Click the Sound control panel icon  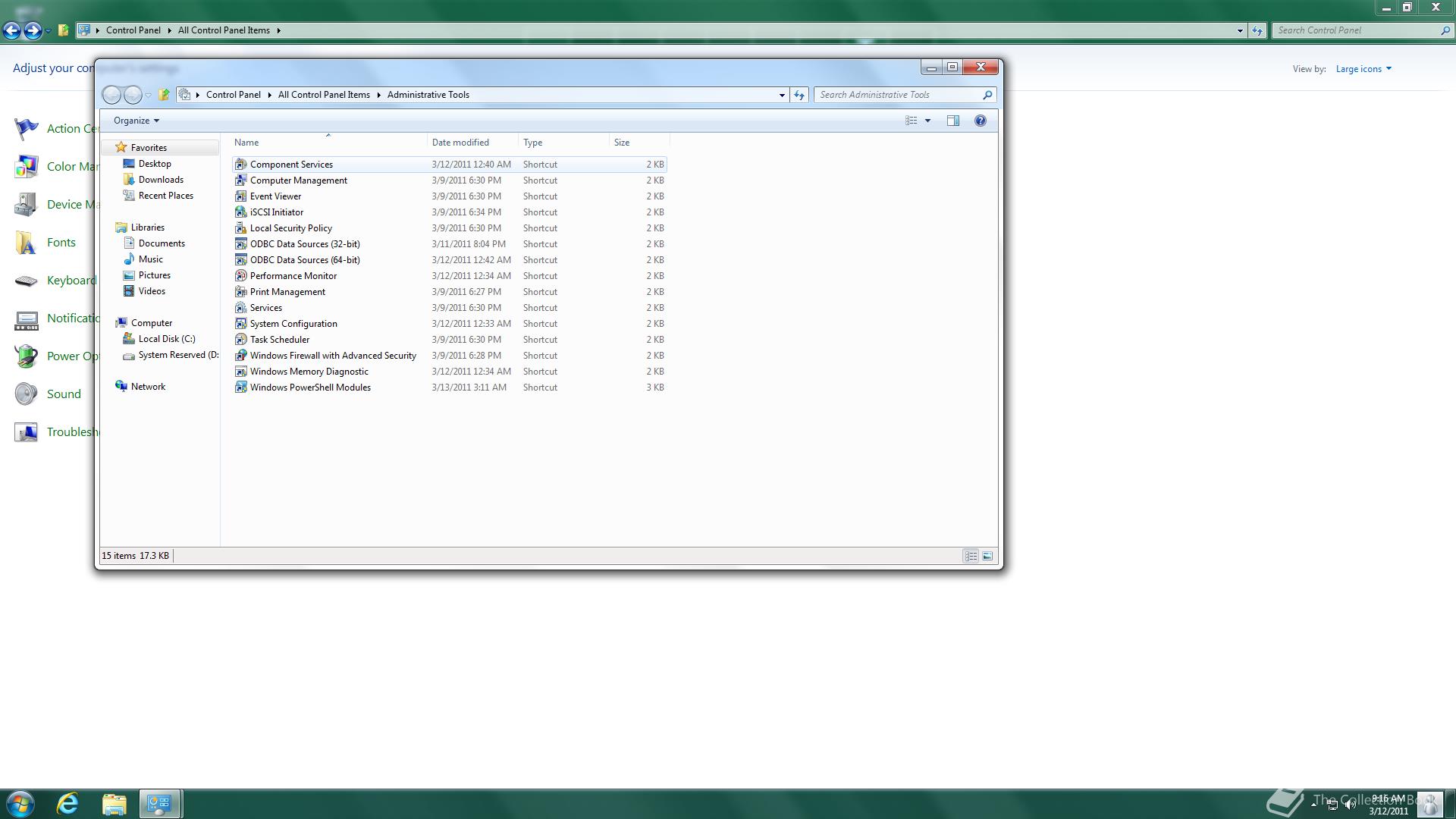26,394
